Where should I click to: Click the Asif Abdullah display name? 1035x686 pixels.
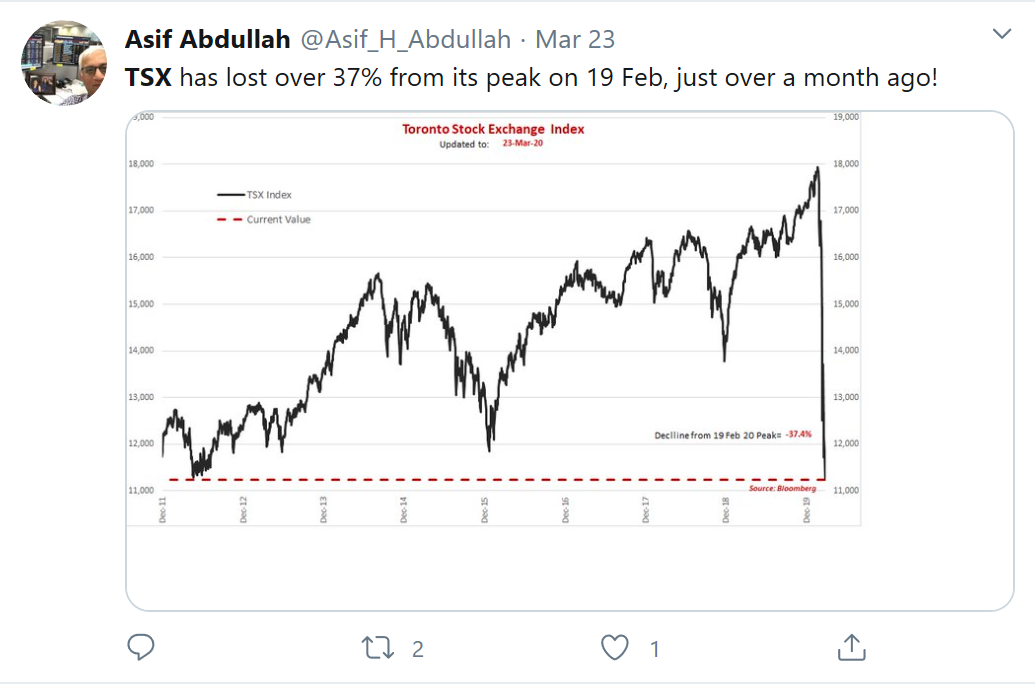(207, 39)
